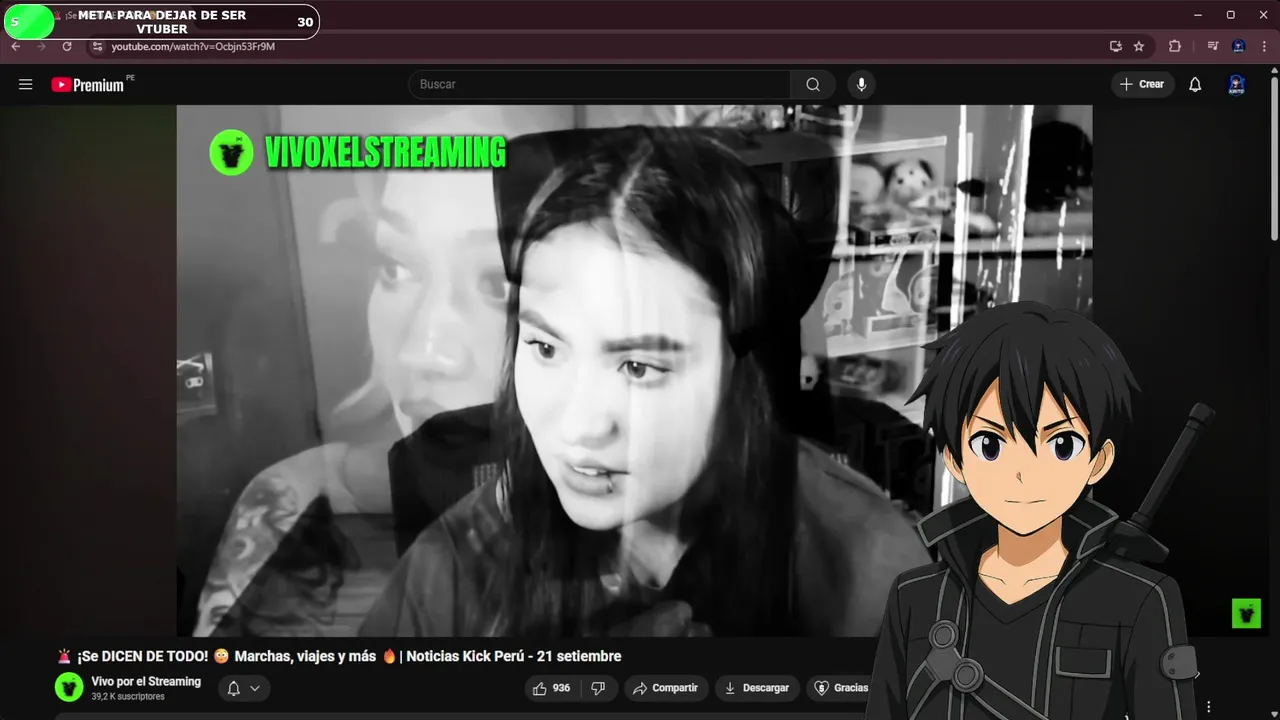Click the VIVOXELSTREAMING green logo in video
The width and height of the screenshot is (1280, 720).
(x=358, y=153)
